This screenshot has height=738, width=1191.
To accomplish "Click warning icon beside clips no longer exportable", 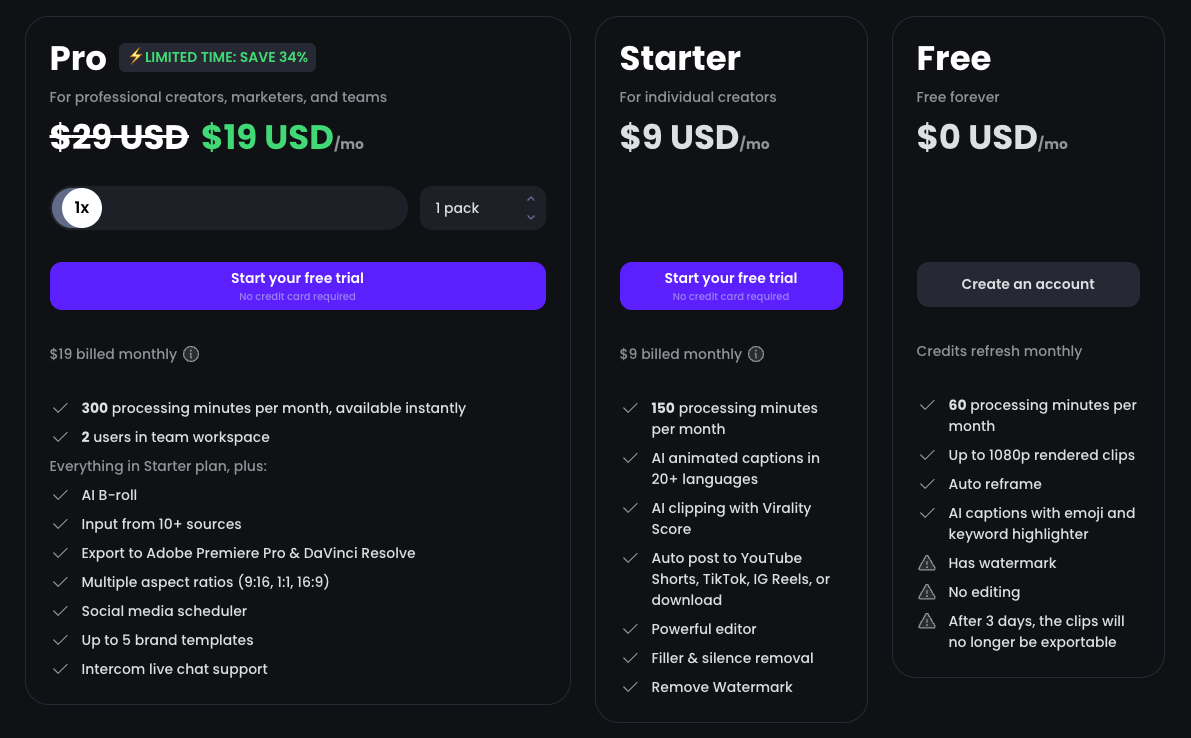I will 927,621.
